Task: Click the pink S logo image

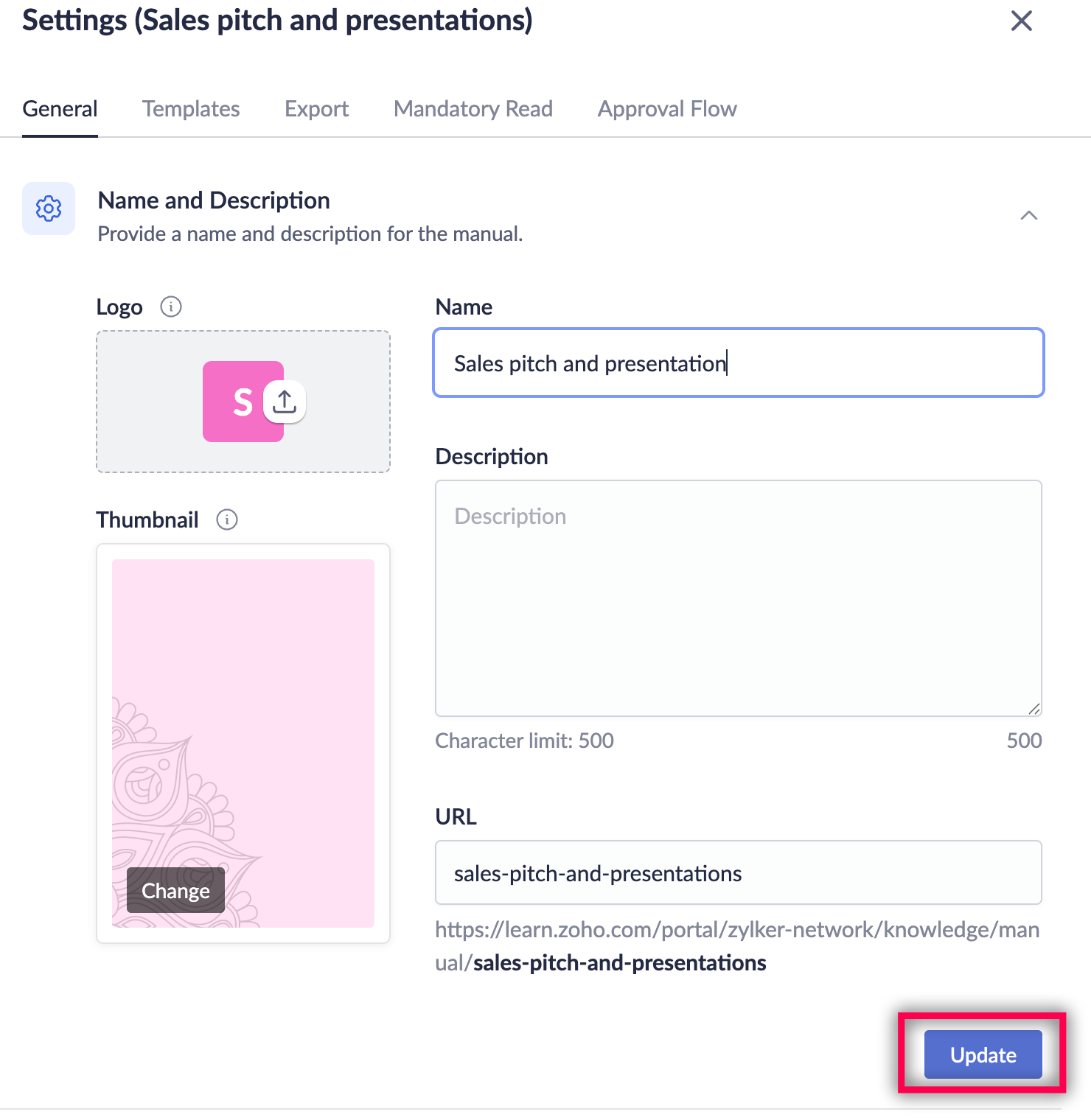Action: (x=236, y=402)
